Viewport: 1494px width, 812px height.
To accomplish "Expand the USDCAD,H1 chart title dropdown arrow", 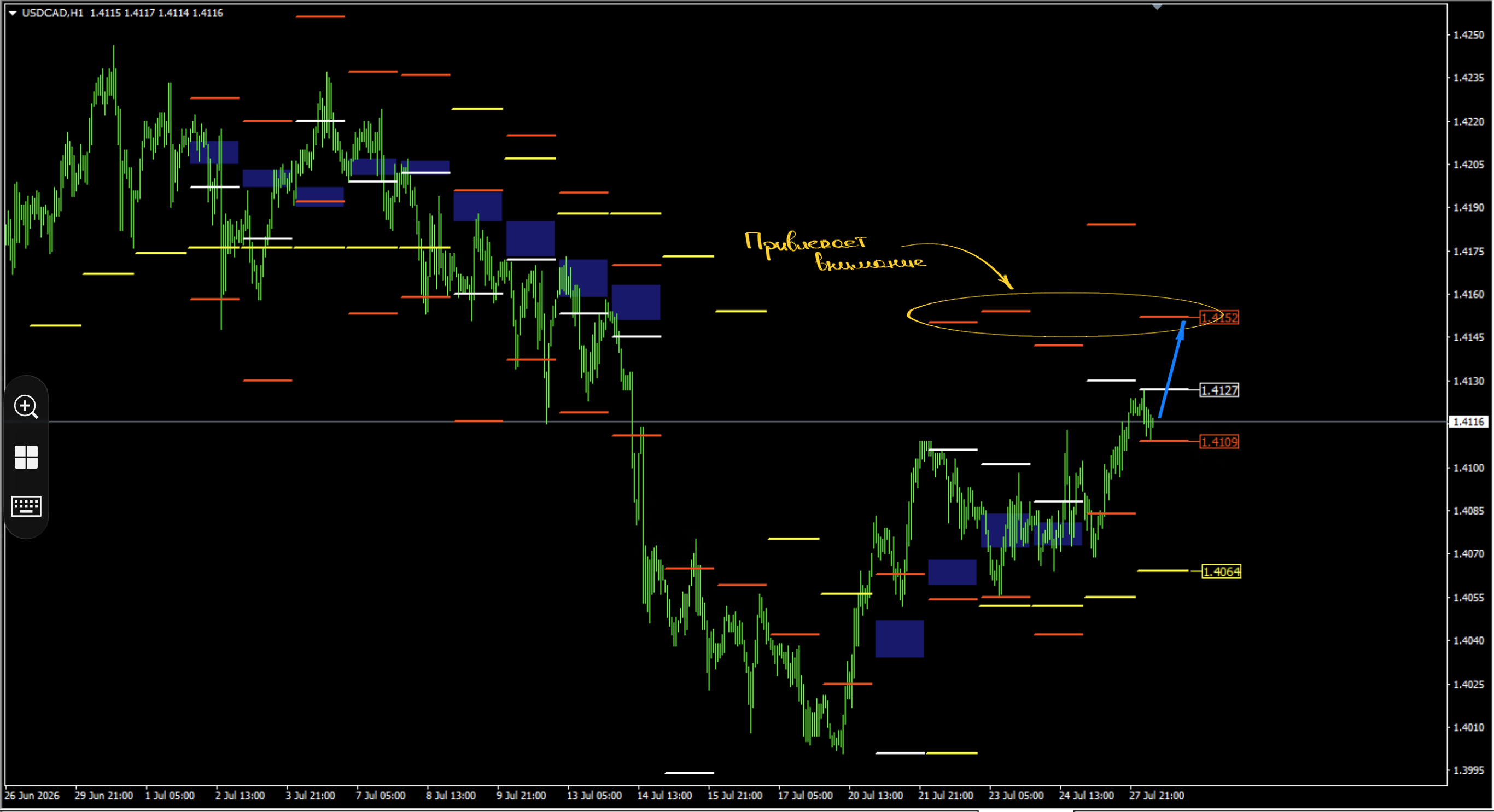I will [12, 13].
